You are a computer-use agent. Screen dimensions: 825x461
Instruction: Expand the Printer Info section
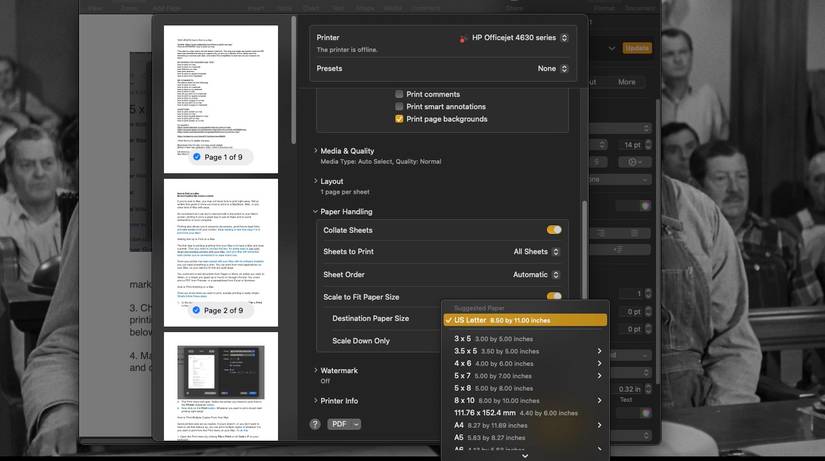[x=316, y=401]
